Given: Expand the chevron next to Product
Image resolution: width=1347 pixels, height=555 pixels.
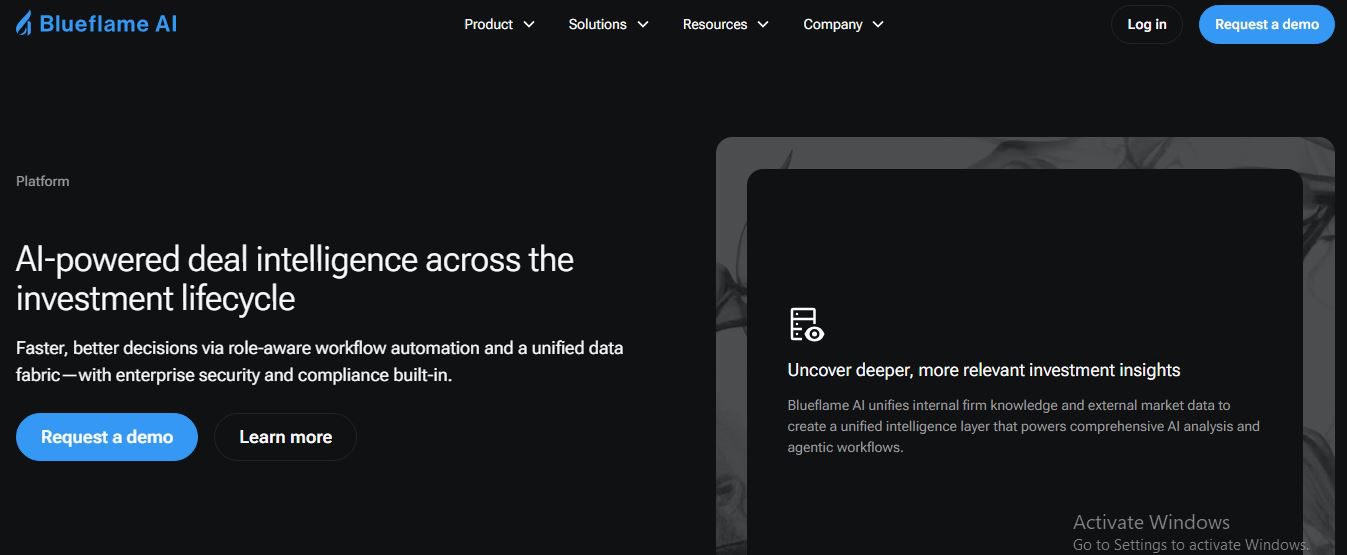Looking at the screenshot, I should (529, 24).
